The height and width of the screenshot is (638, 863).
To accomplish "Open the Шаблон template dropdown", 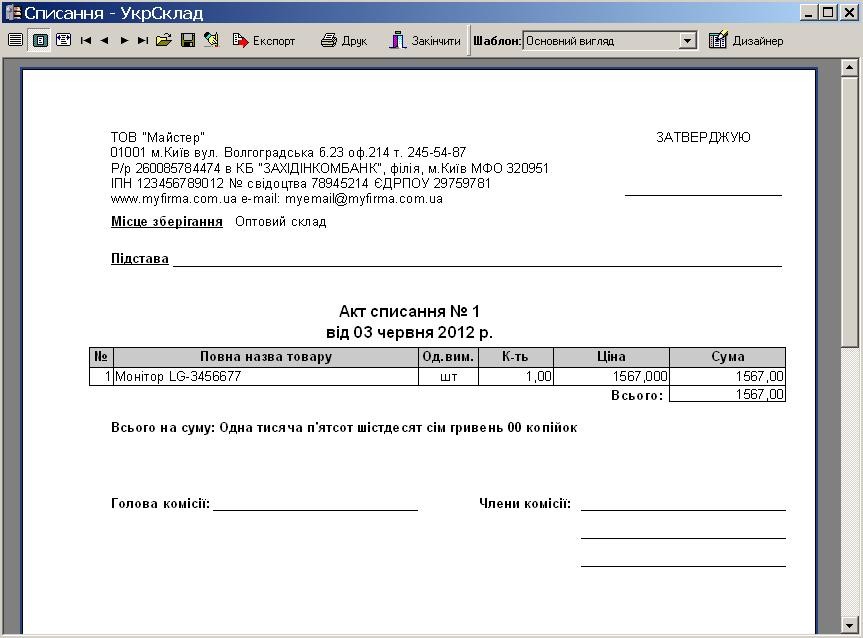I will click(687, 41).
